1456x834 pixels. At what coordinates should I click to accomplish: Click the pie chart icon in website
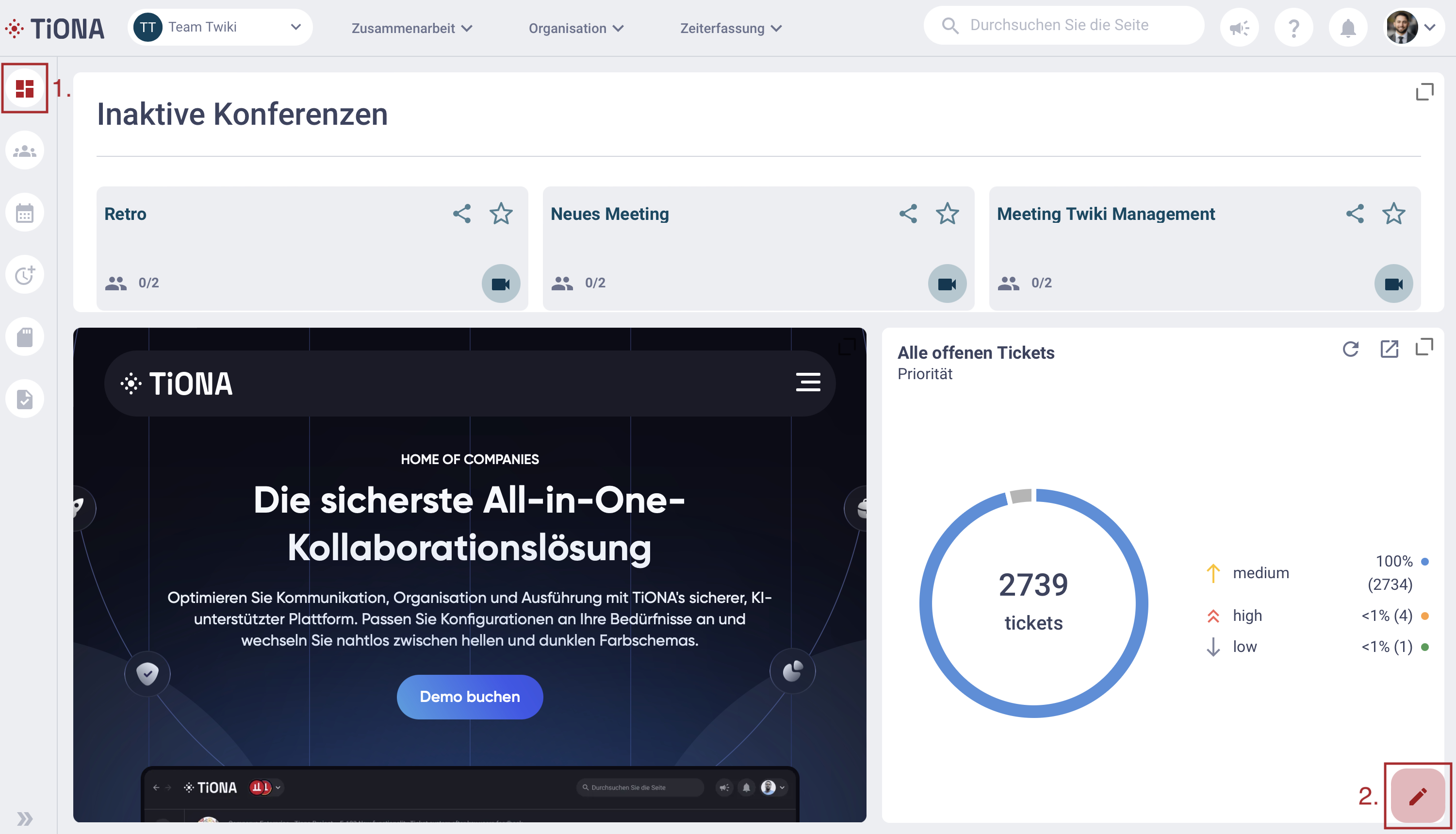tap(793, 671)
